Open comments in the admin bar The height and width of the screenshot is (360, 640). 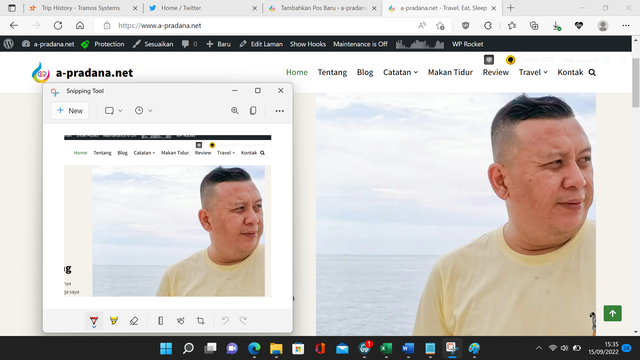click(189, 44)
